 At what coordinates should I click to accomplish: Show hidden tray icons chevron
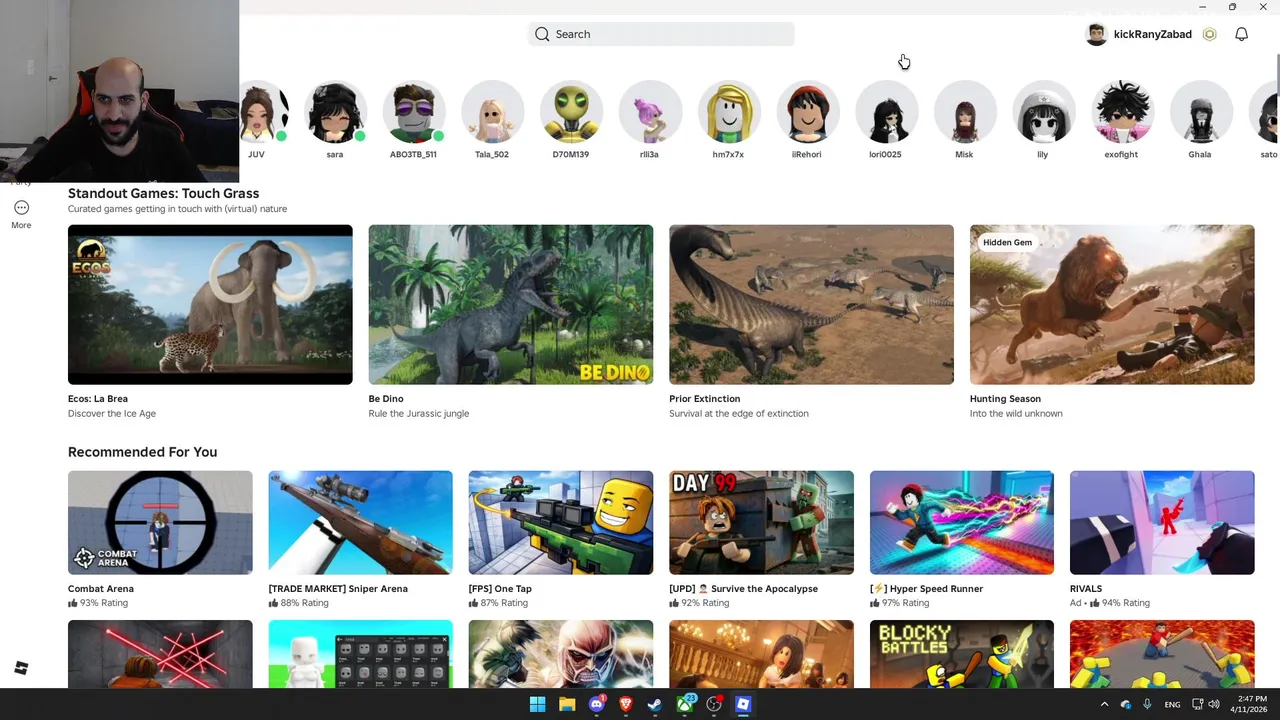coord(1104,704)
